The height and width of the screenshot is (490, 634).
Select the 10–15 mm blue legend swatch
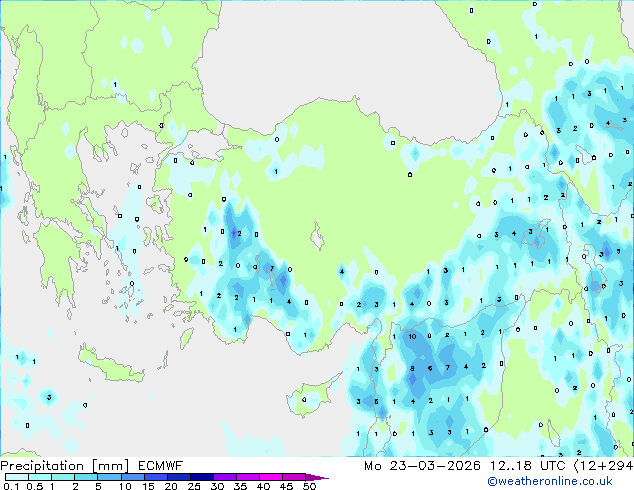tap(132, 477)
